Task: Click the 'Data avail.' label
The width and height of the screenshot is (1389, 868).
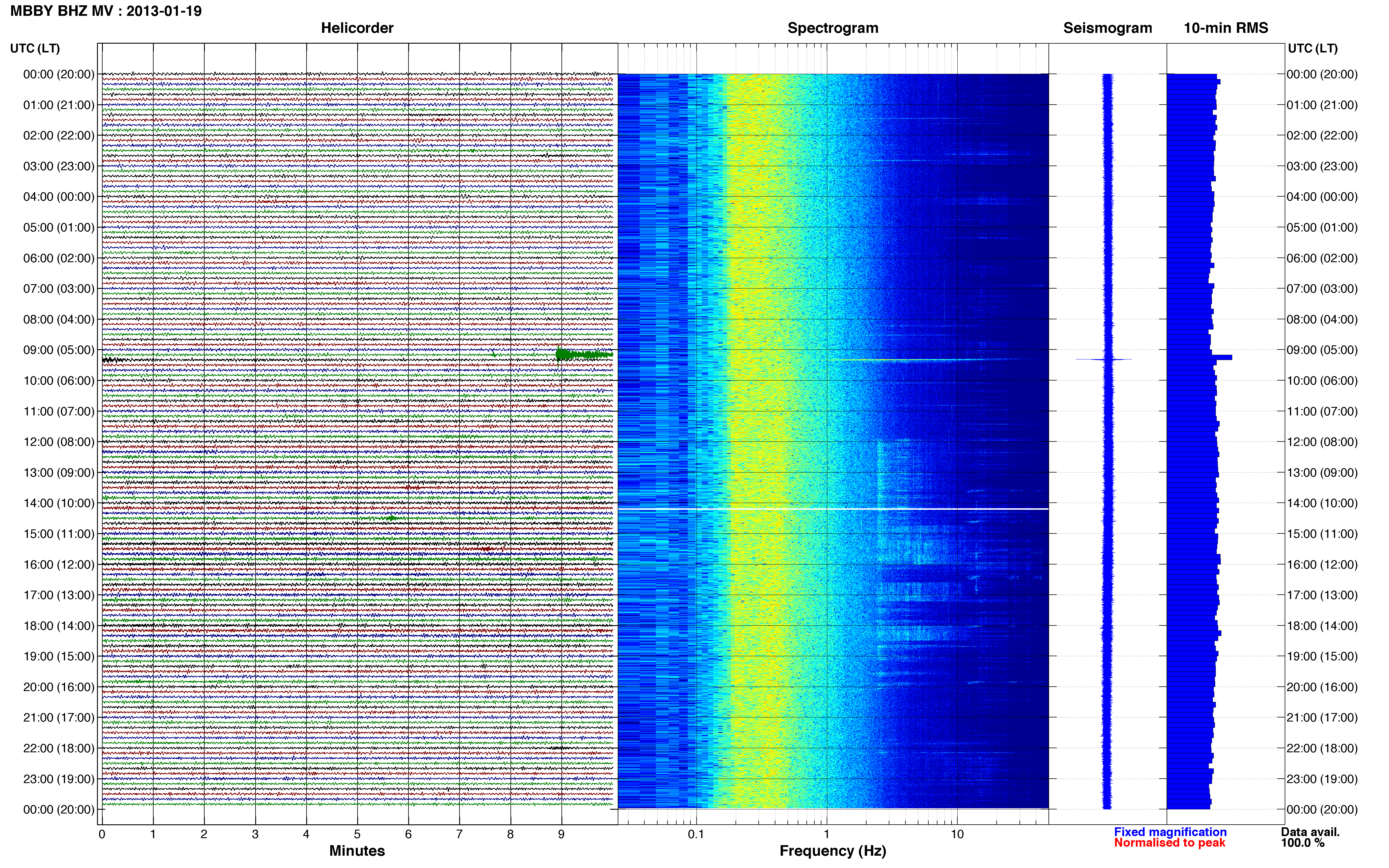Action: coord(1310,832)
